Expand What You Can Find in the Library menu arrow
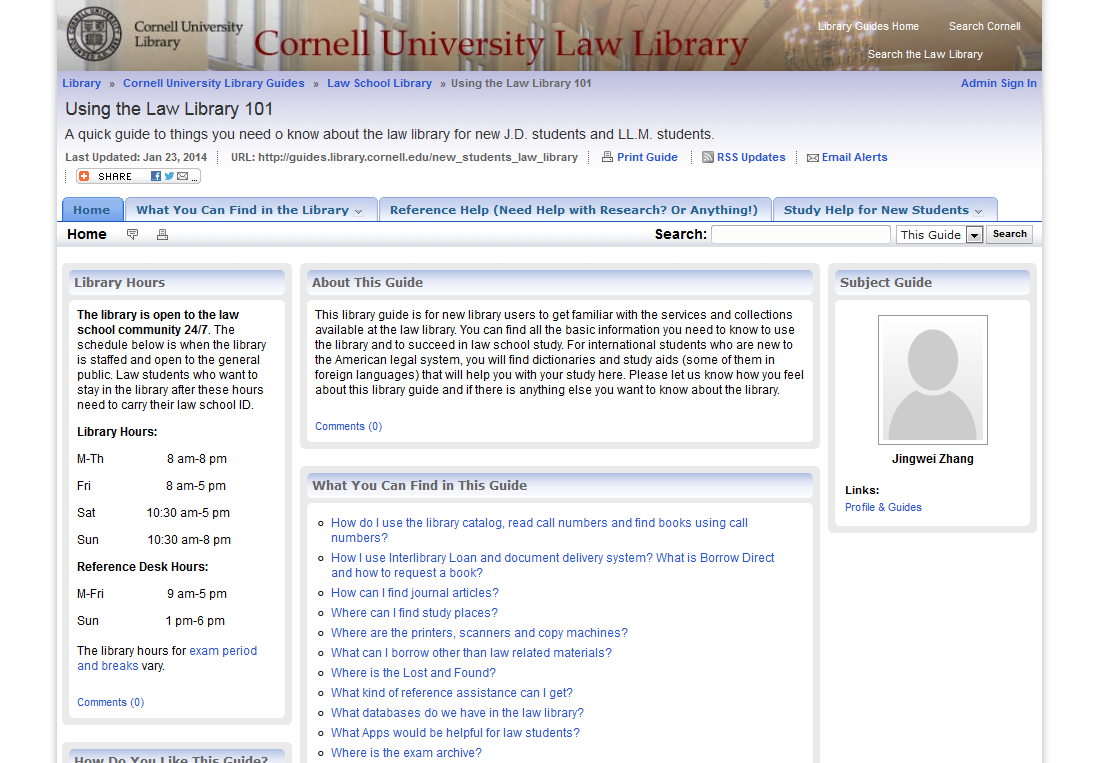Viewport: 1111px width, 763px height. pyautogui.click(x=359, y=211)
